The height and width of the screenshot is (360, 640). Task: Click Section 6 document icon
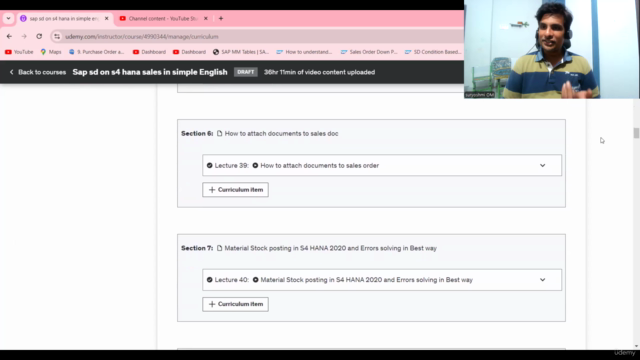point(220,133)
